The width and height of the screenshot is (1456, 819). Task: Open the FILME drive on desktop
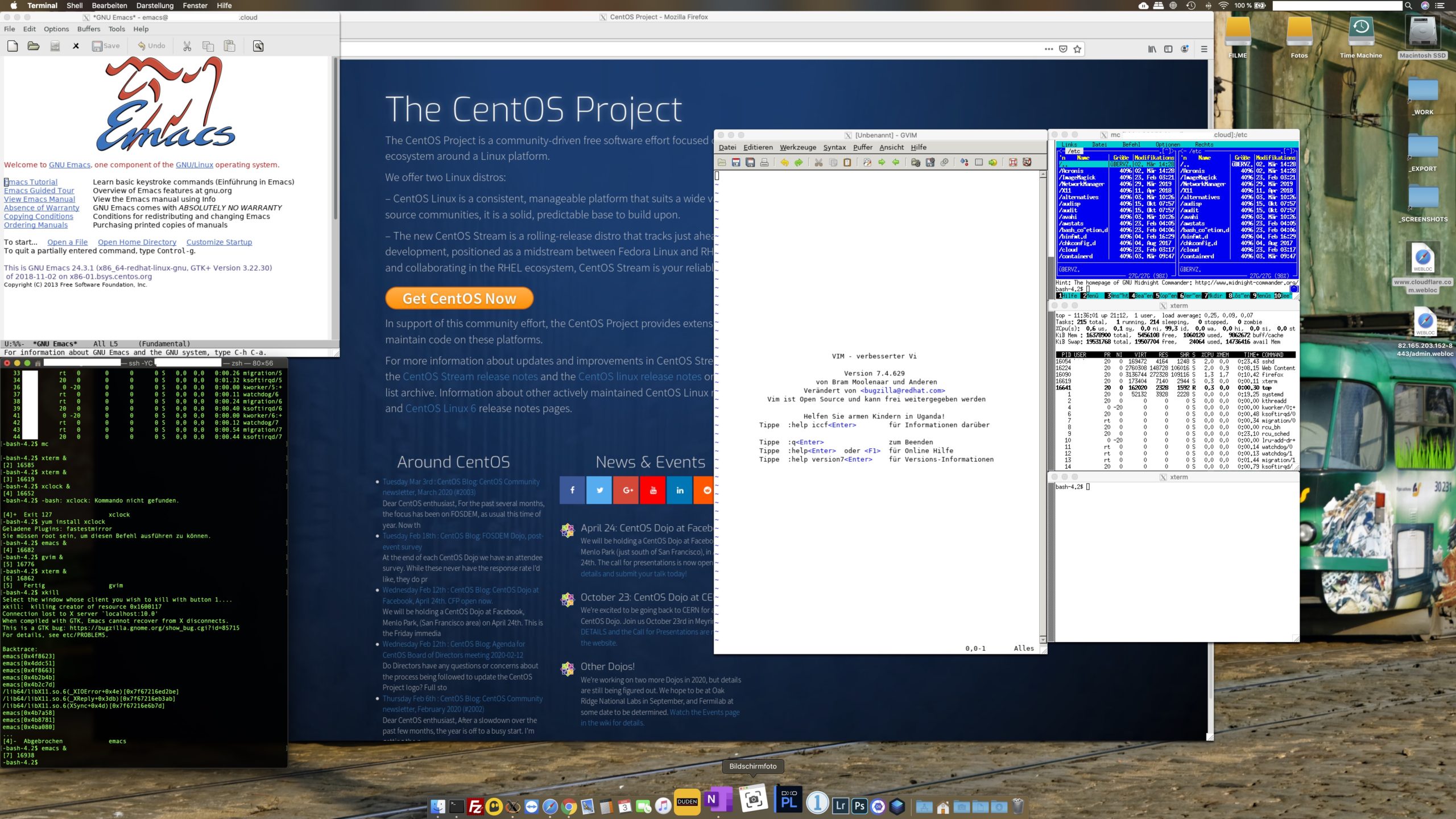click(1238, 37)
